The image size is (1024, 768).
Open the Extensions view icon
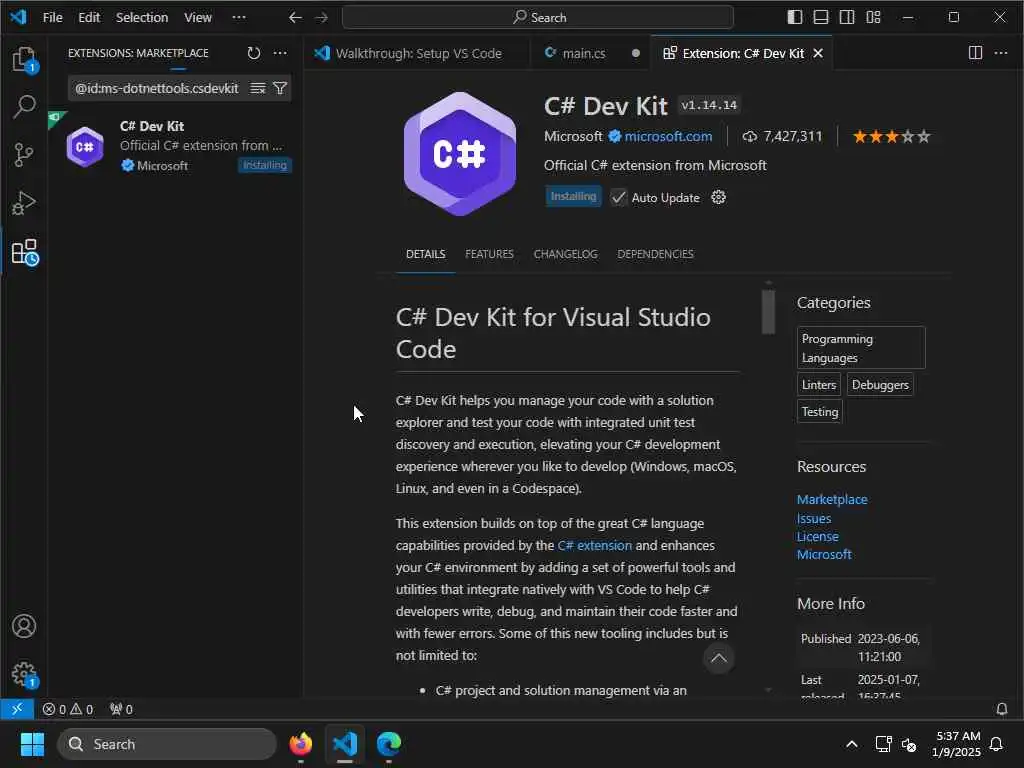click(24, 252)
